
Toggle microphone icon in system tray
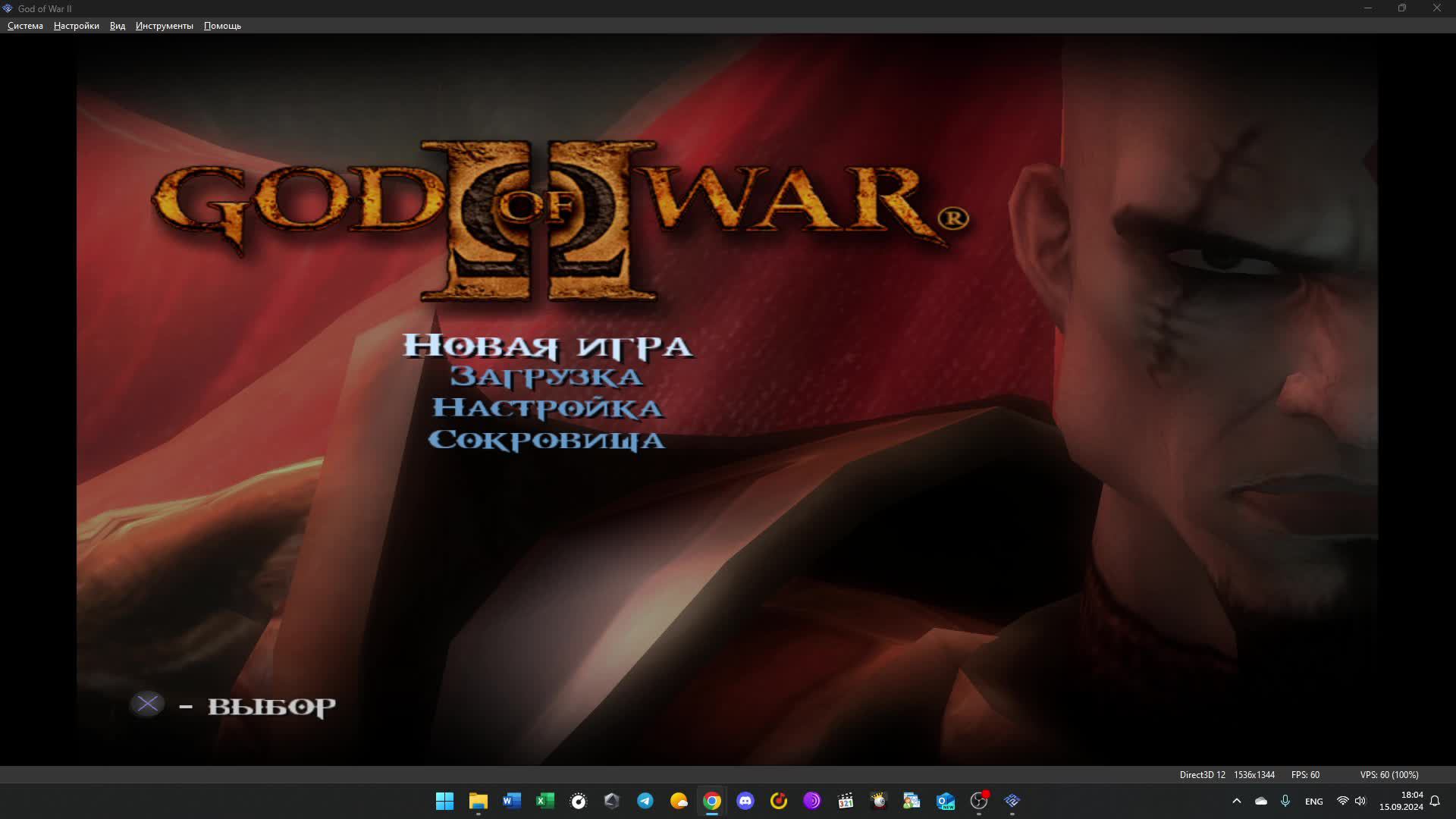coord(1285,801)
